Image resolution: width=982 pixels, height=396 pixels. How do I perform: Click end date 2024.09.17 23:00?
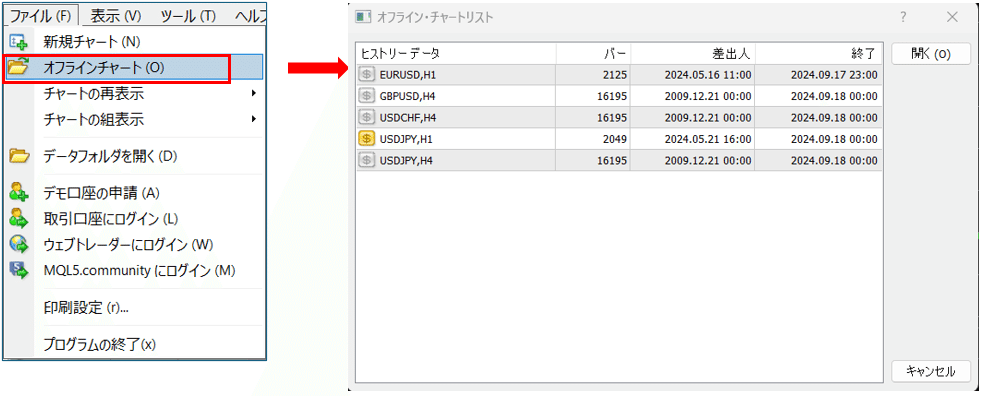(x=834, y=75)
